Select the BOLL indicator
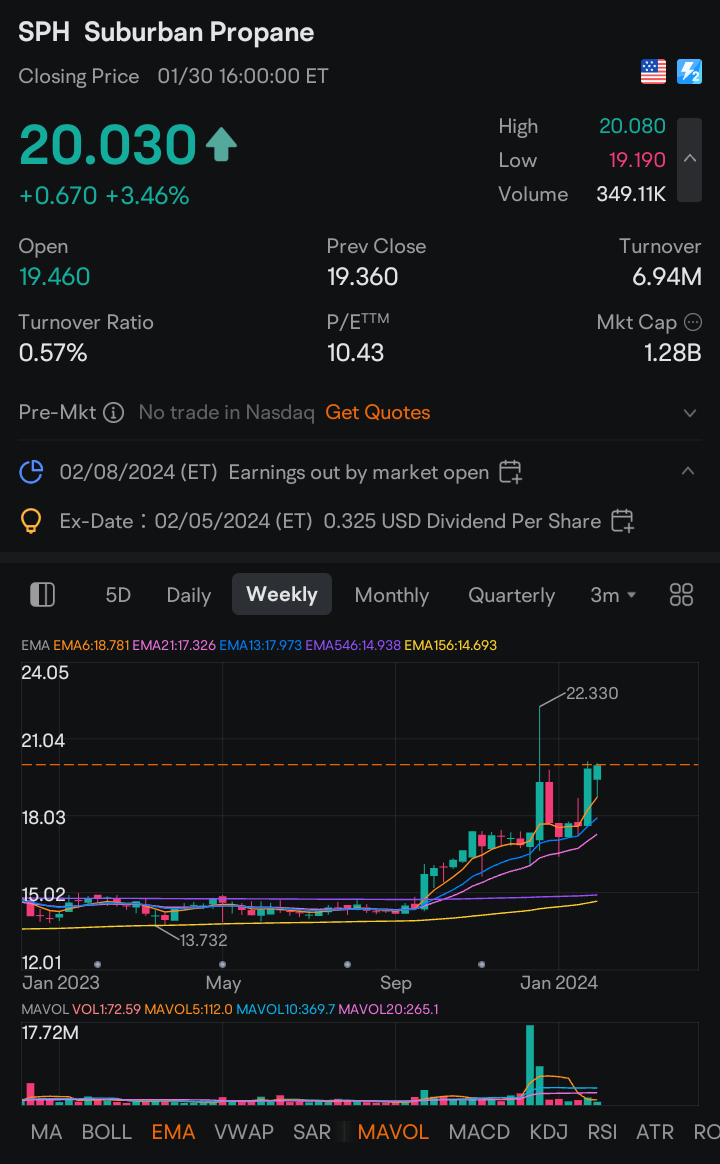 click(107, 1132)
